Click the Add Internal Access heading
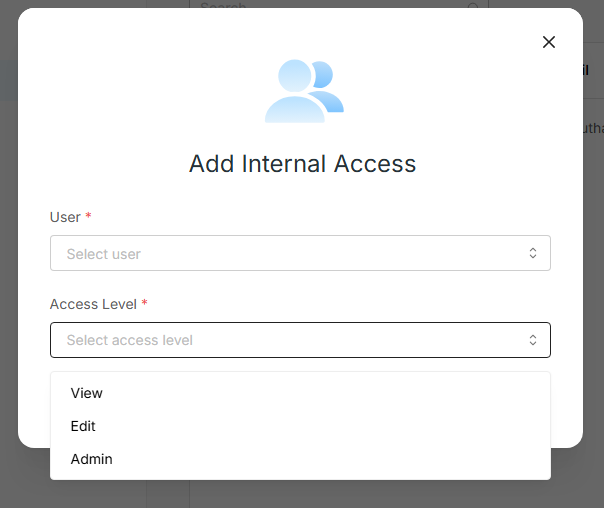This screenshot has height=508, width=604. 302,164
